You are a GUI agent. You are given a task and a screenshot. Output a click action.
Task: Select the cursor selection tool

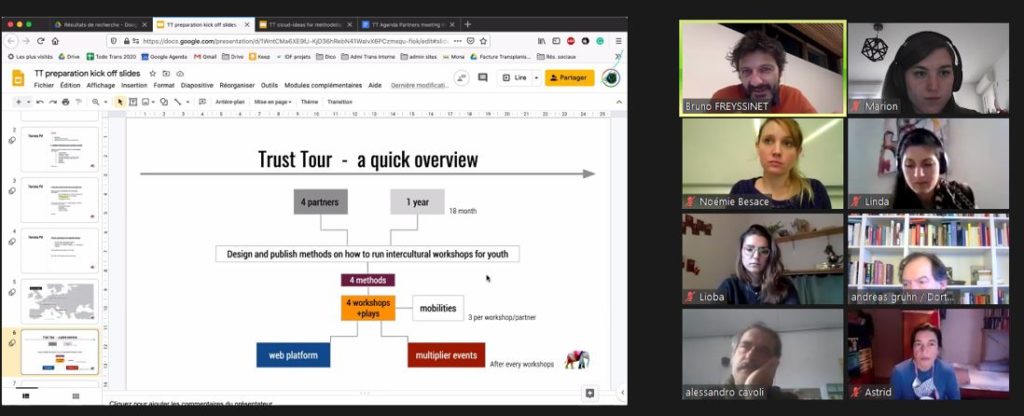120,102
